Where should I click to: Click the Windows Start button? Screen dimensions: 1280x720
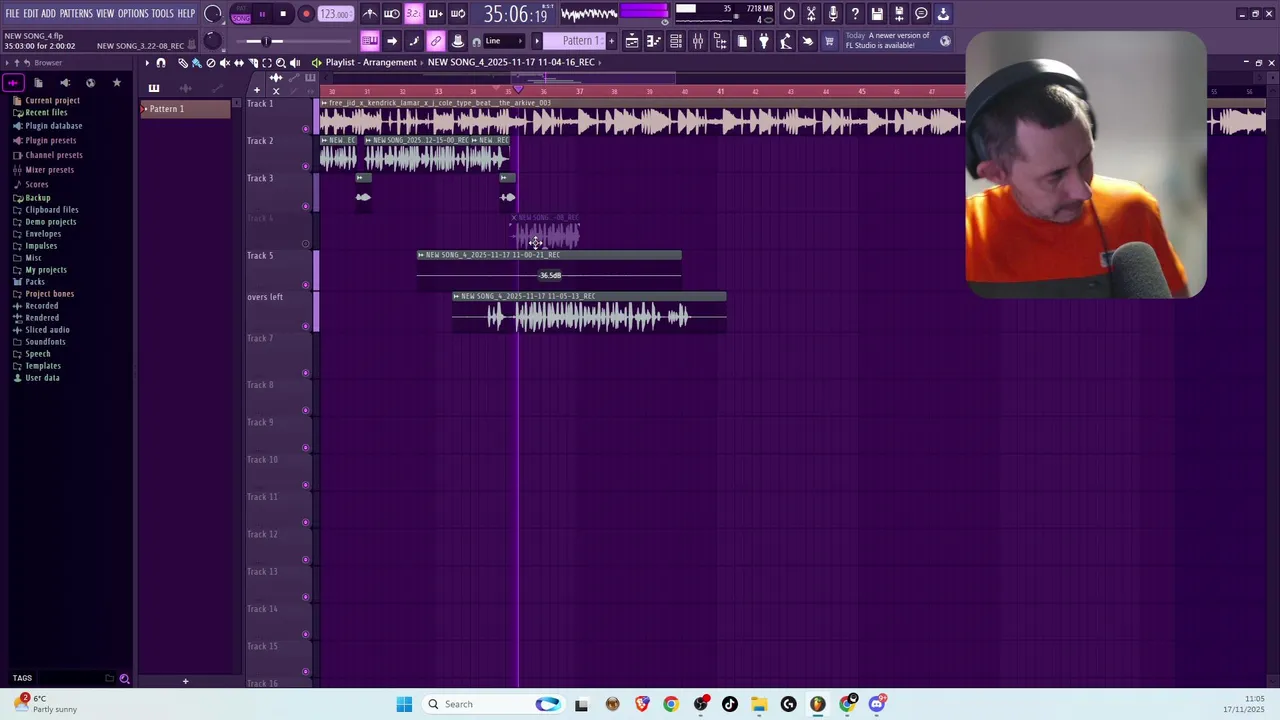404,704
